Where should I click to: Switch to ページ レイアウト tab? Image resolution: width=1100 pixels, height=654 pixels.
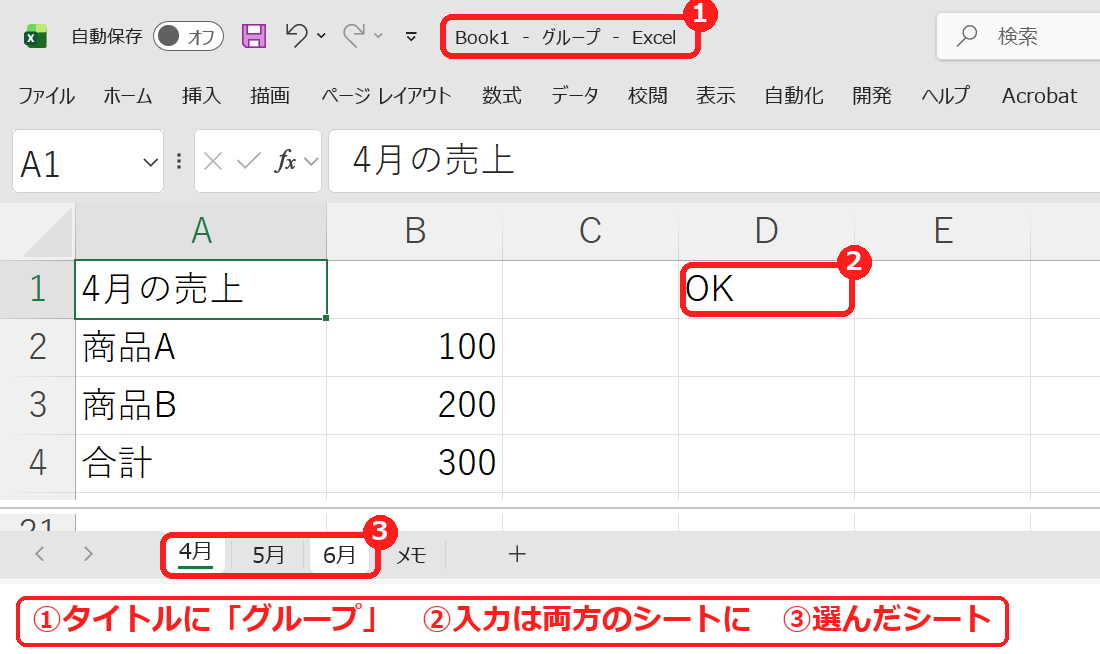387,95
